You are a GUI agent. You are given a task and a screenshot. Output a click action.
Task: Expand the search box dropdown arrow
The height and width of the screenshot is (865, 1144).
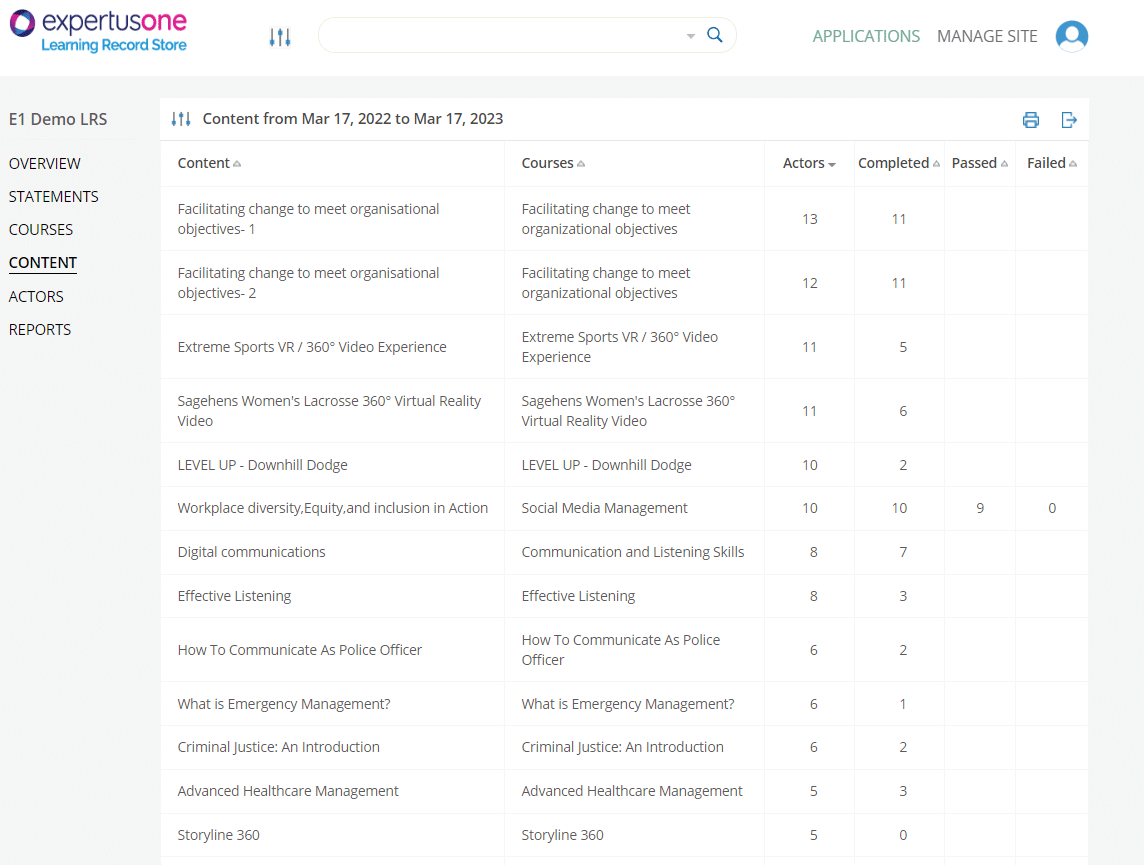coord(690,36)
